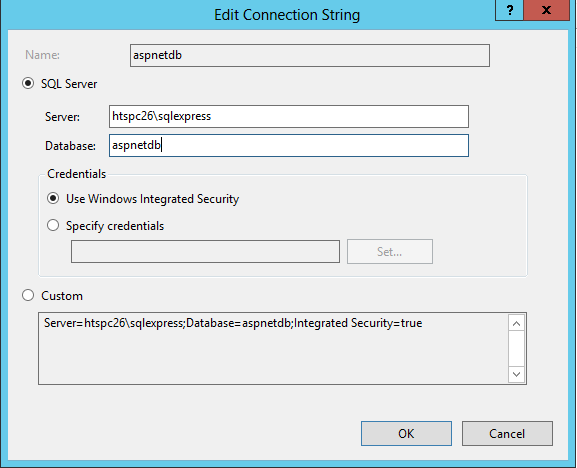
Task: Click the Edit Connection String title bar
Action: (287, 15)
